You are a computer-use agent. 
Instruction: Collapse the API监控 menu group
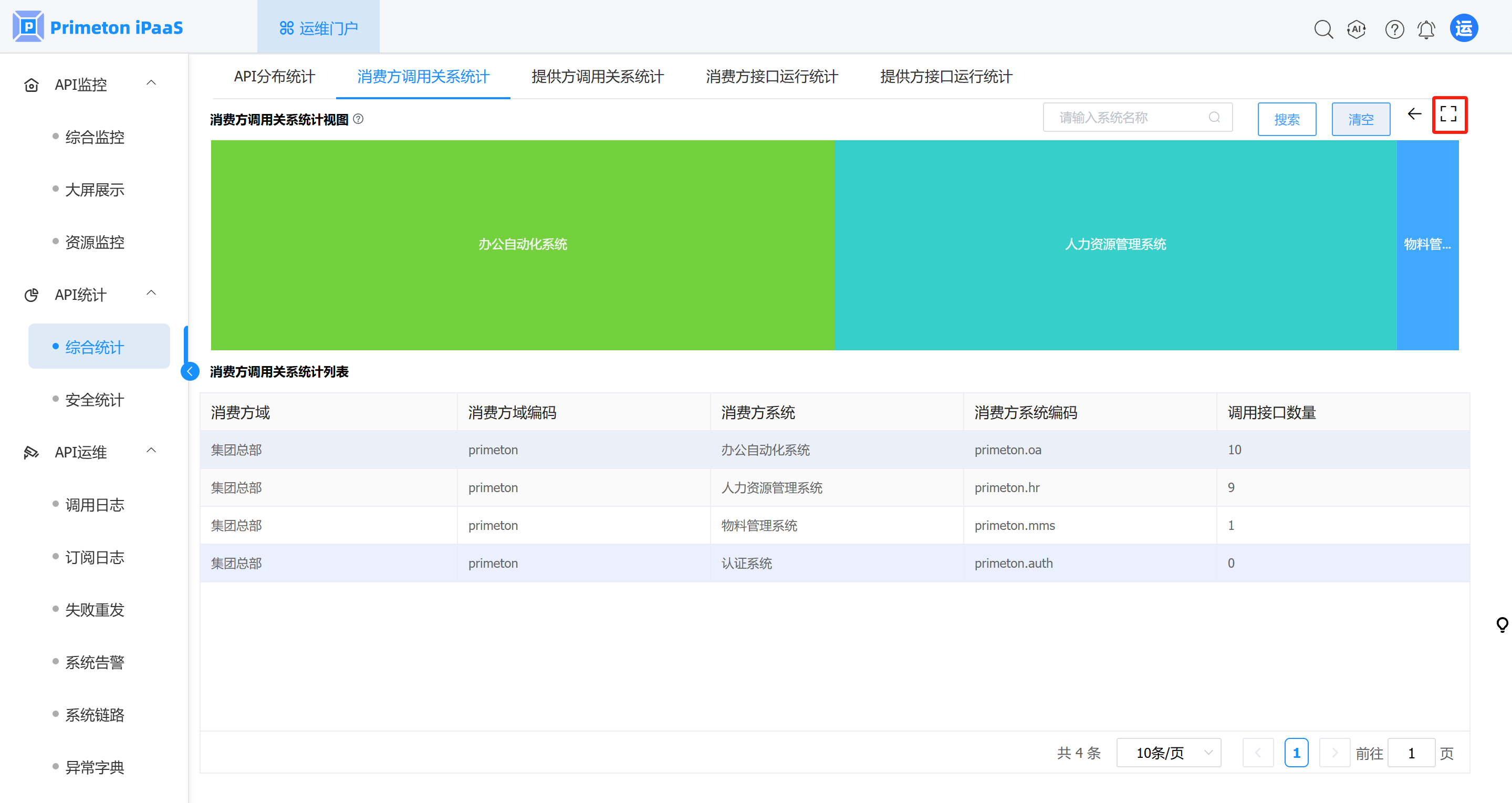pos(151,84)
